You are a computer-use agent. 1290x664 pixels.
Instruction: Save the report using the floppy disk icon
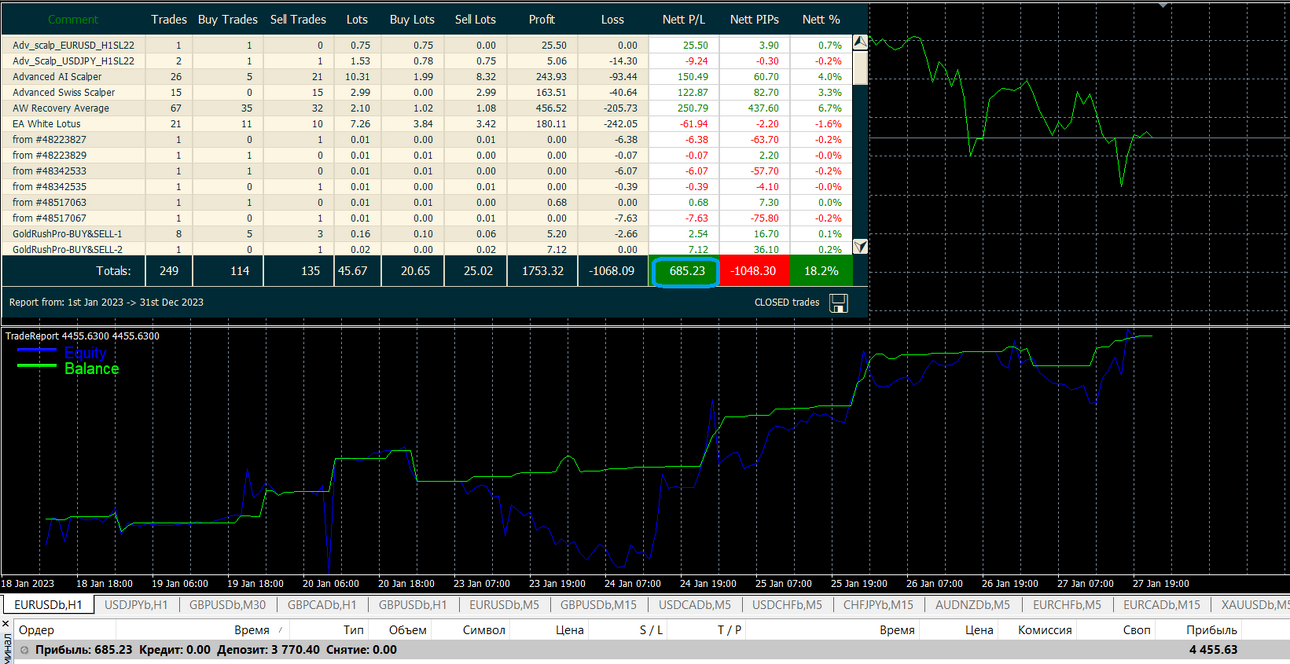[839, 302]
